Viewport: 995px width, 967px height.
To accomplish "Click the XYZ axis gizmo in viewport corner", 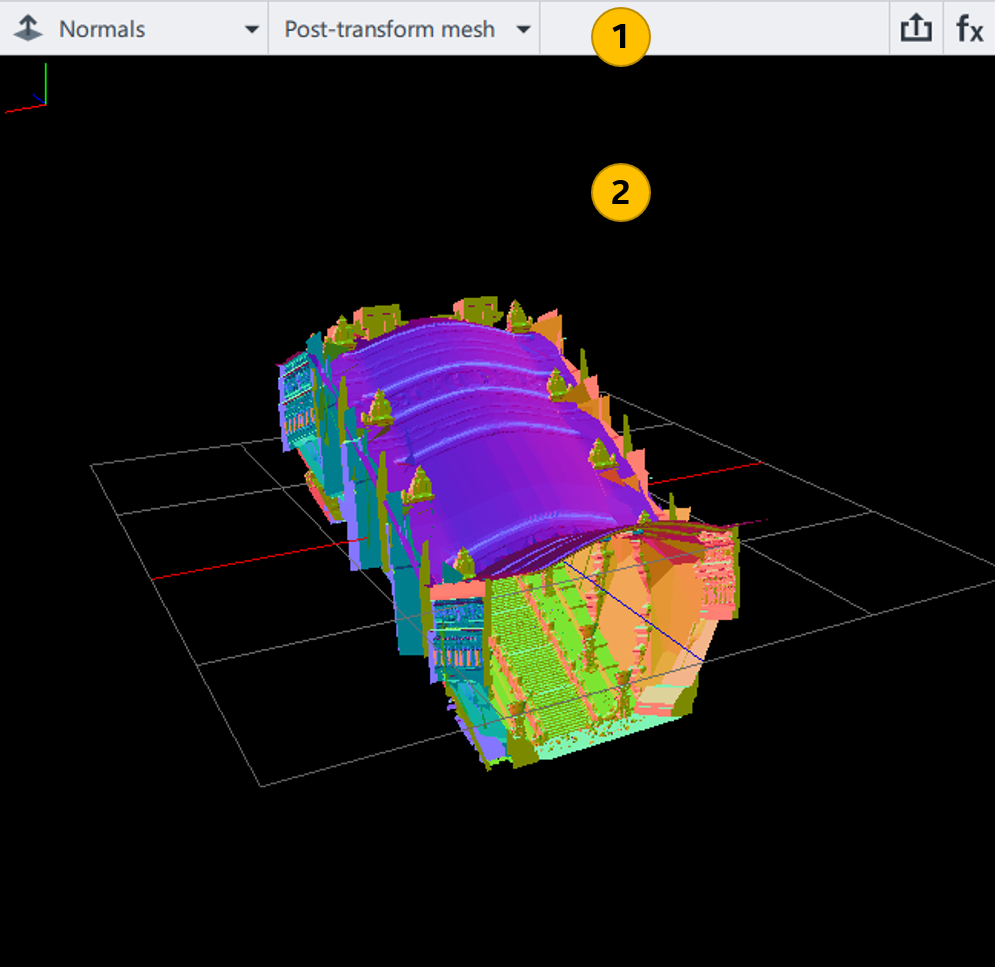I will coord(28,92).
